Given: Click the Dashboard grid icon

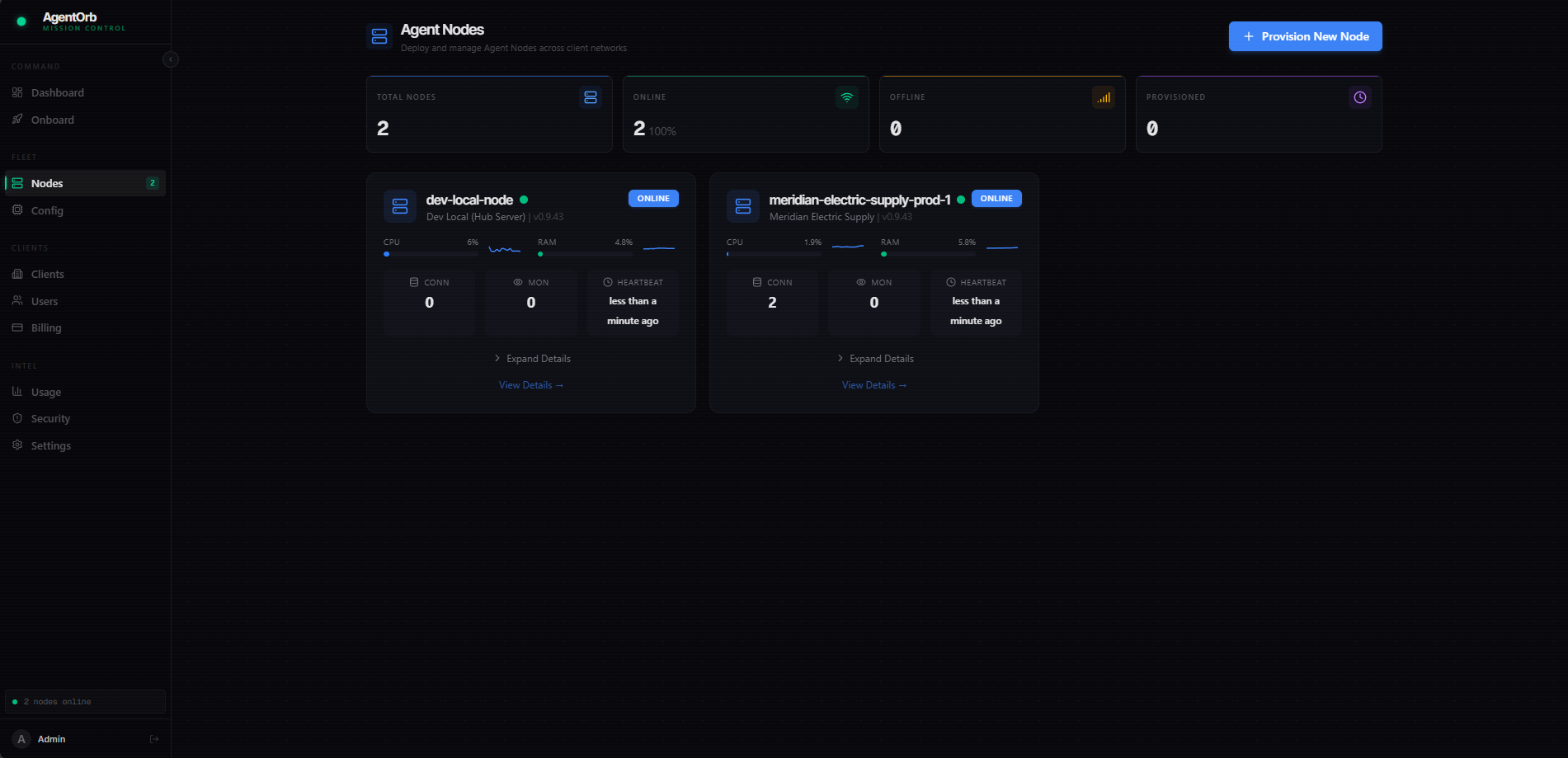Looking at the screenshot, I should (17, 92).
